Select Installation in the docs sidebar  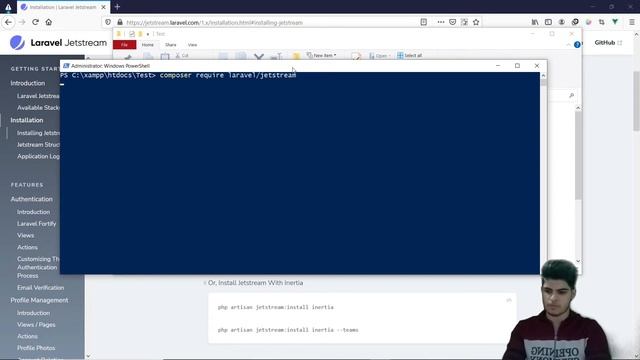27,120
